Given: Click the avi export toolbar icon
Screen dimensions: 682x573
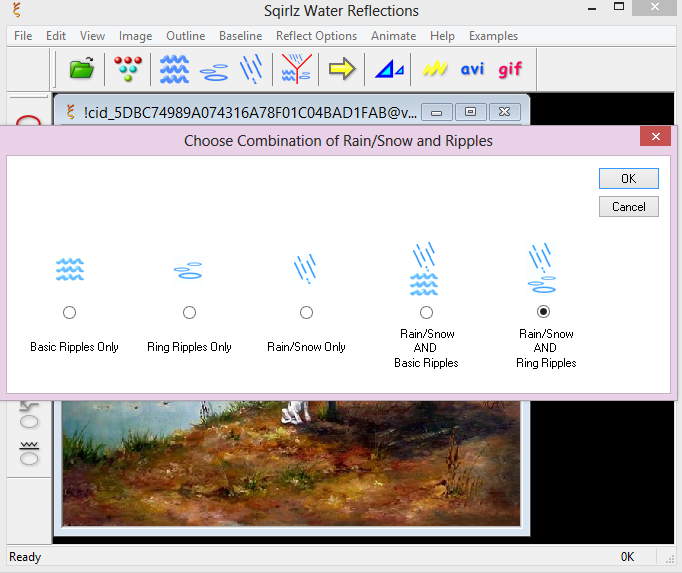Looking at the screenshot, I should 473,69.
